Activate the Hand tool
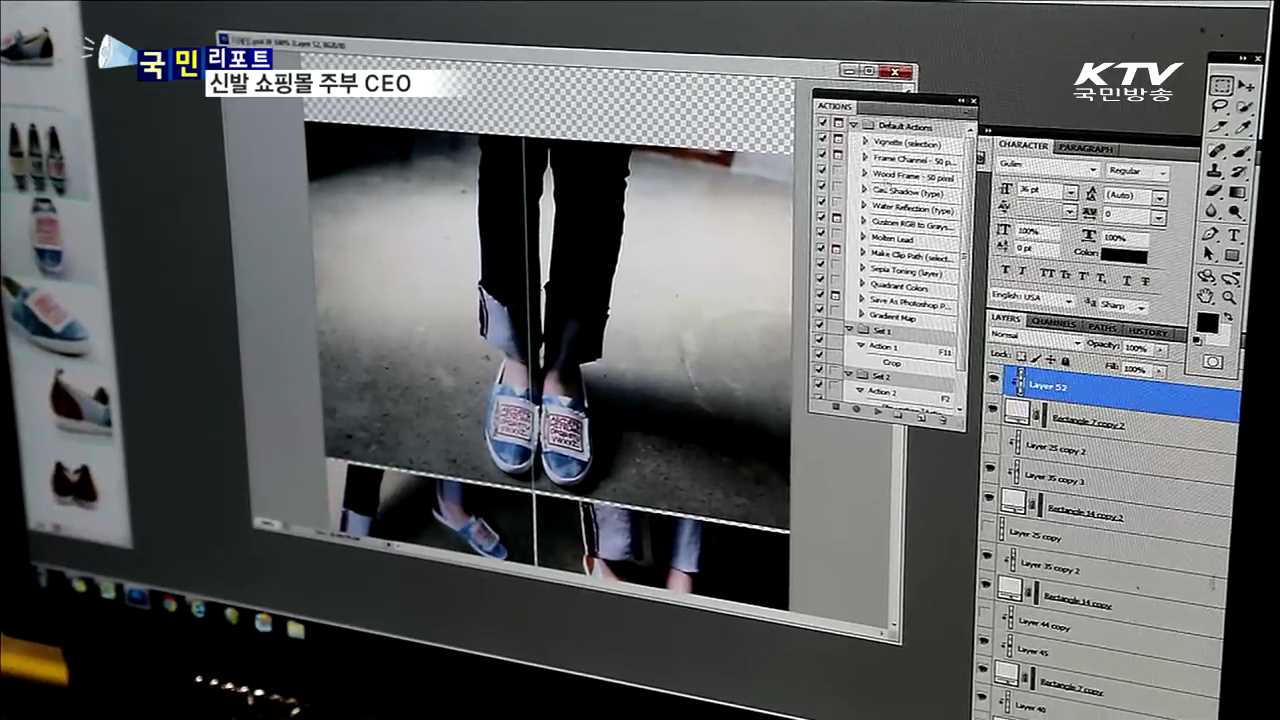The width and height of the screenshot is (1280, 720). tap(1207, 295)
